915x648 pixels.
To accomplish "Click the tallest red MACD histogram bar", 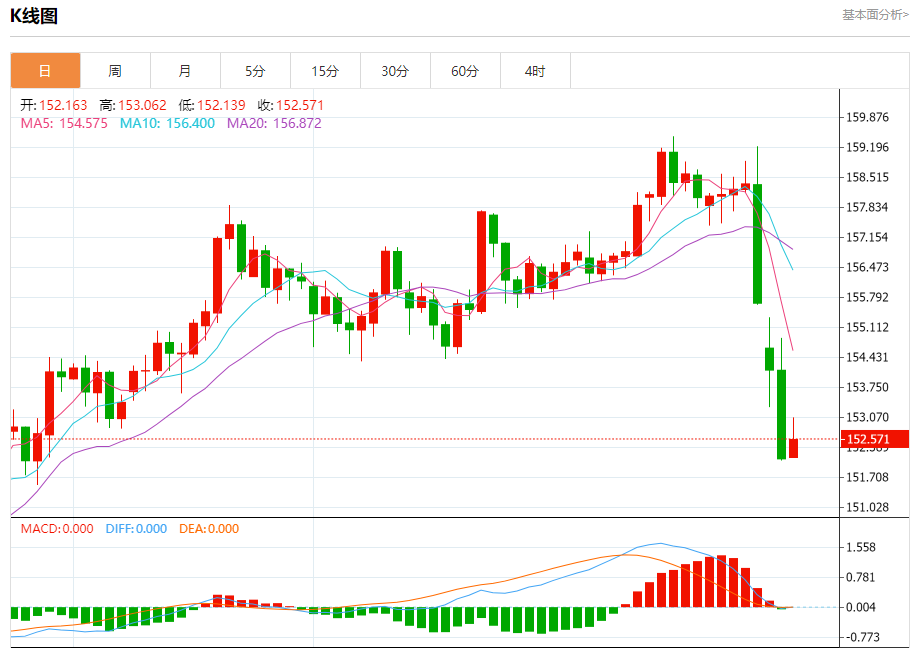I will 722,581.
